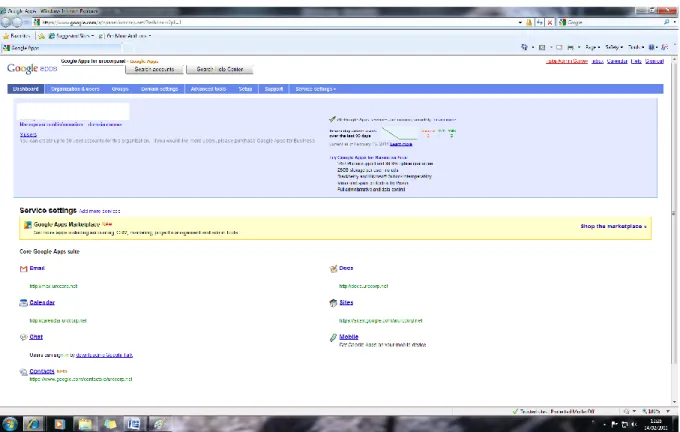Screen dimensions: 680x432
Task: Click the Refresh icon beside the address bar
Action: (539, 22)
